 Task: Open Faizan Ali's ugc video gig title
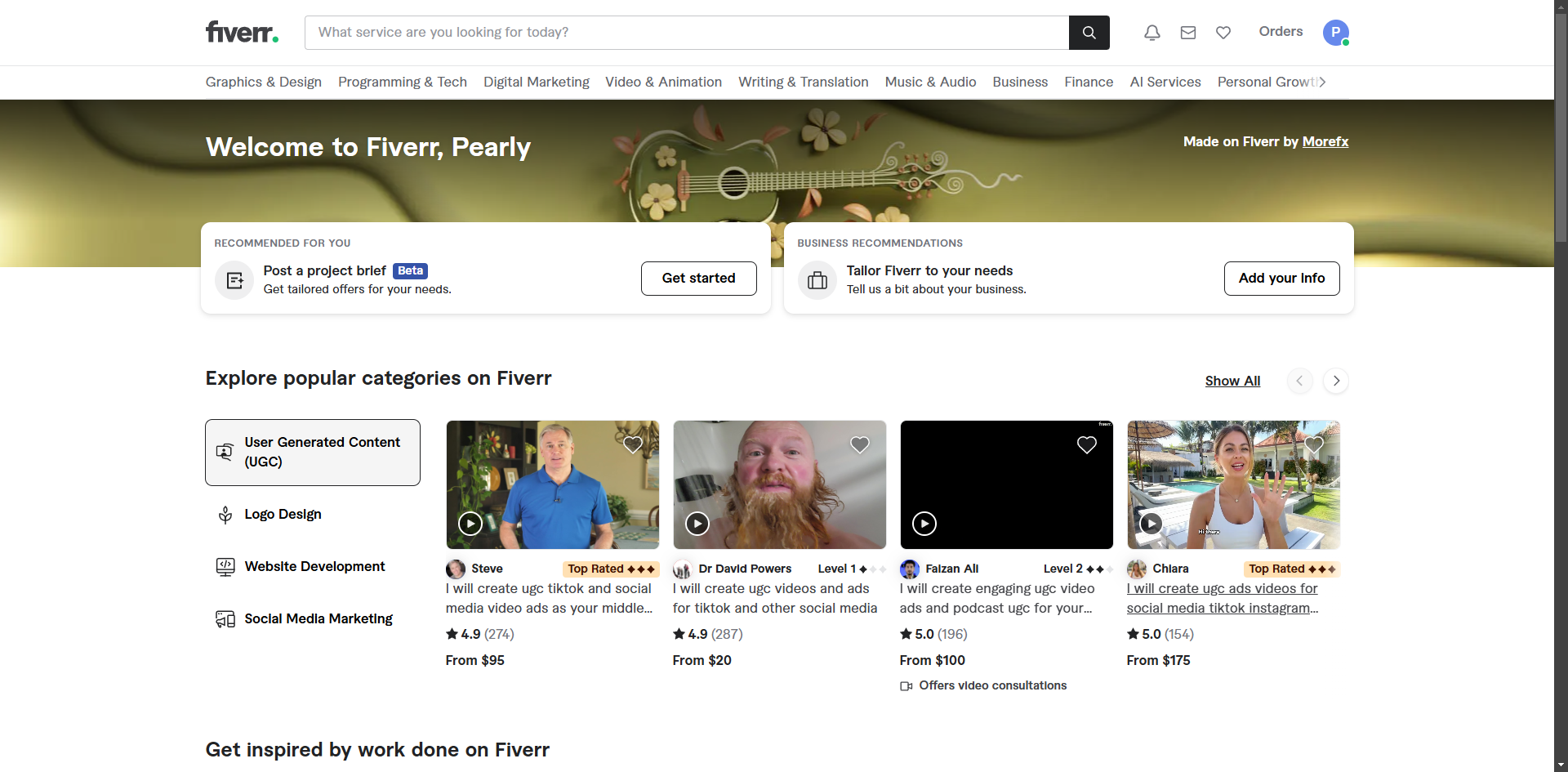997,599
